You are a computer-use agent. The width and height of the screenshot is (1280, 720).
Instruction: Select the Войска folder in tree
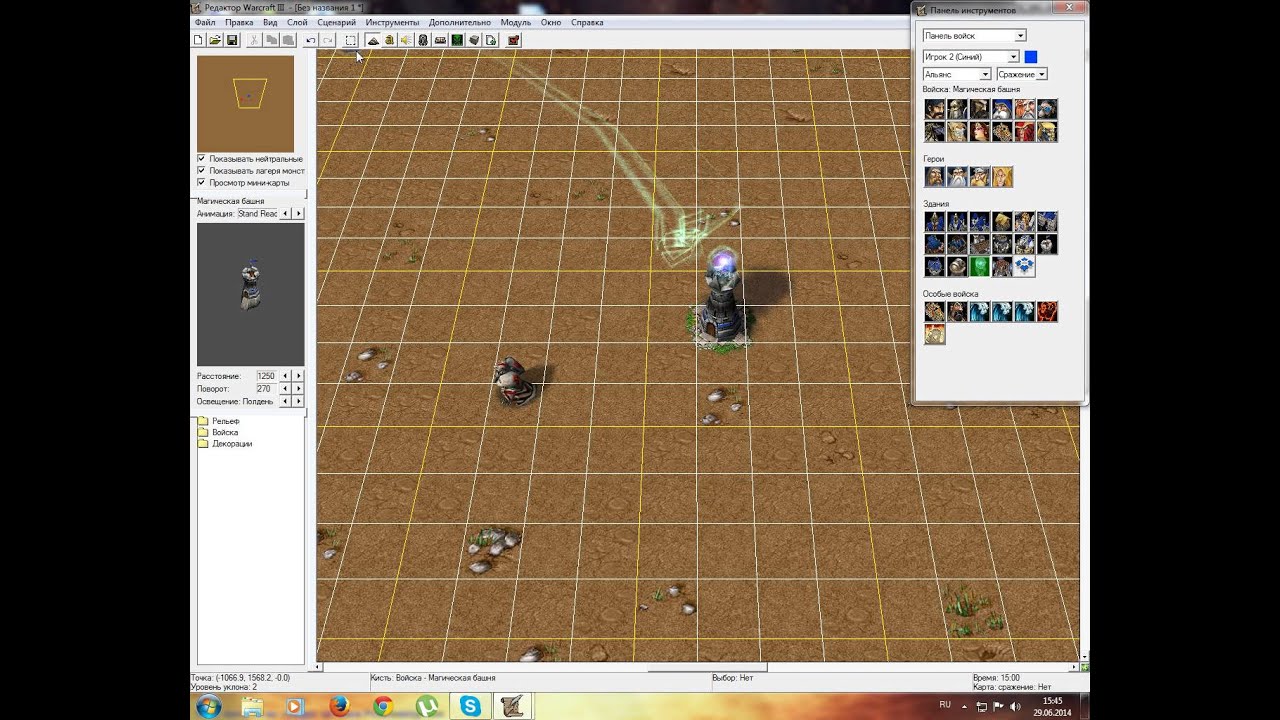point(218,432)
